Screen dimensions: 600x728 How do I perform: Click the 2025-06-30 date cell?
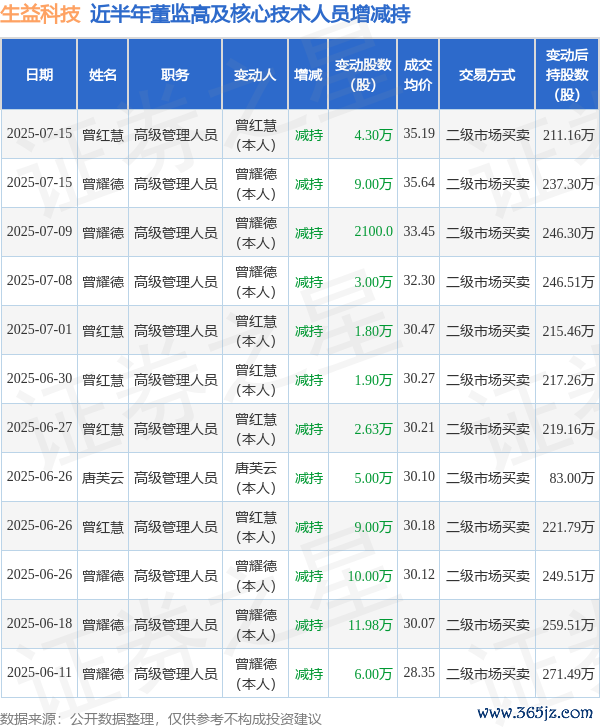pyautogui.click(x=39, y=378)
